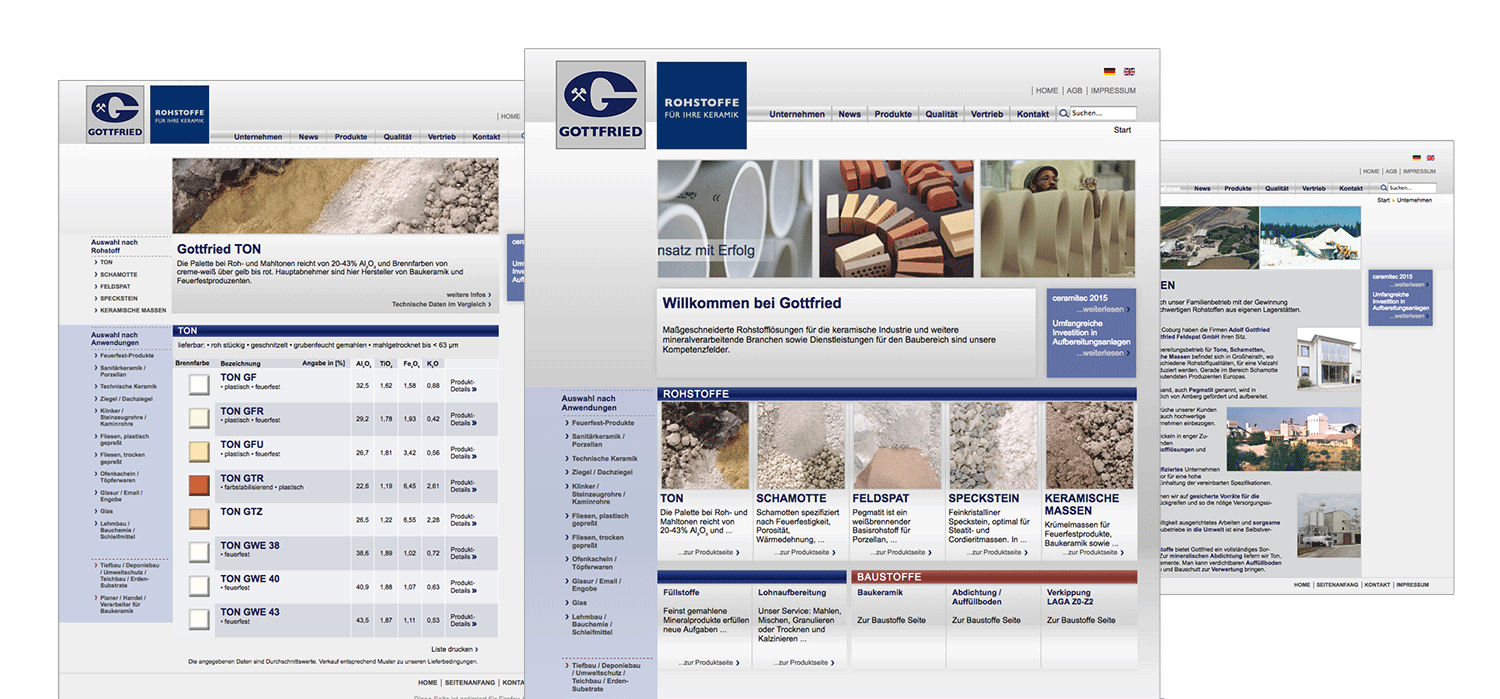This screenshot has width=1500, height=699.
Task: Expand Ziegel / Dachziegel in the center window sidebar
Action: pos(604,472)
